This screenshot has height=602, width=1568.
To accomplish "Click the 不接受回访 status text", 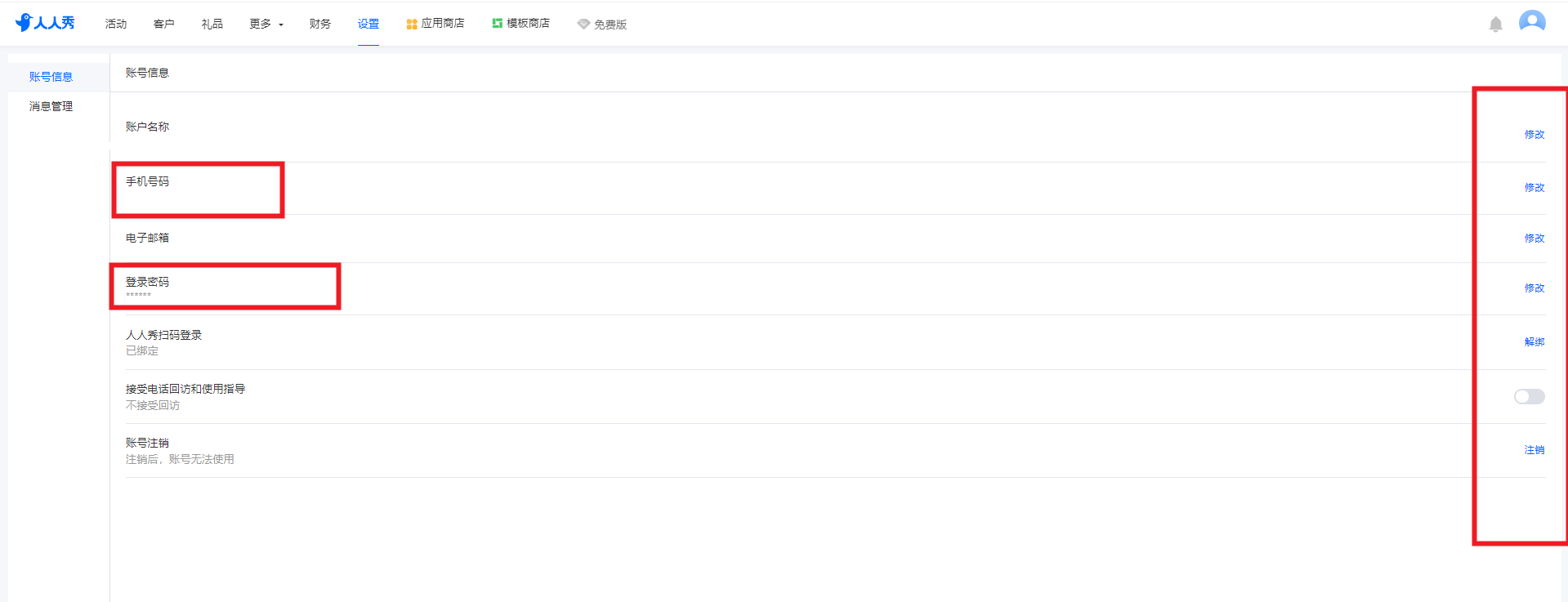I will tap(153, 405).
